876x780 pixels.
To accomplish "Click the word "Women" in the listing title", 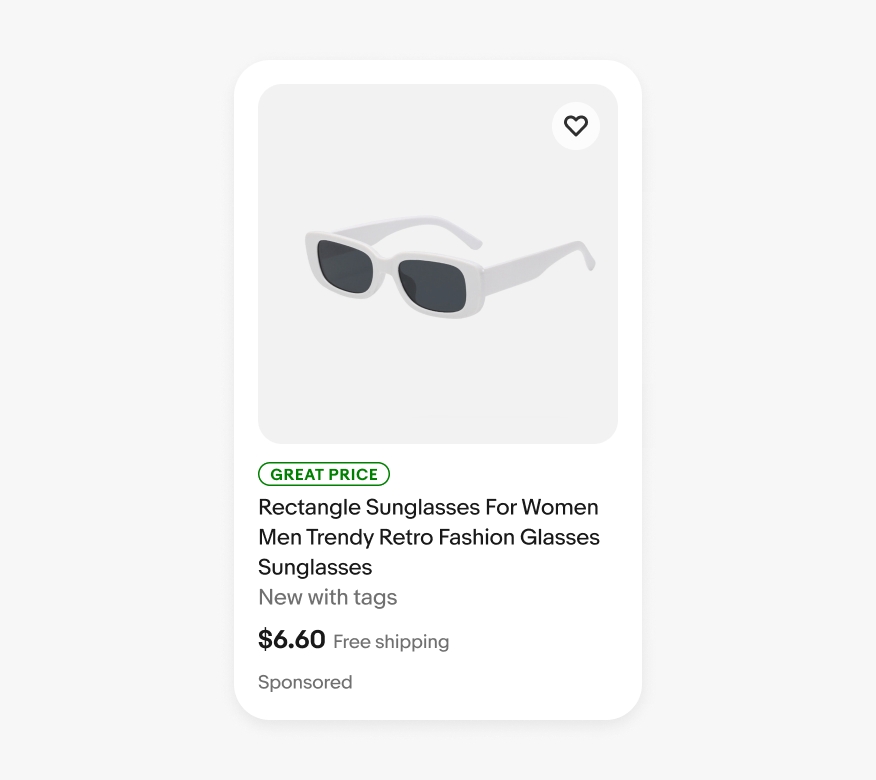I will pyautogui.click(x=560, y=507).
